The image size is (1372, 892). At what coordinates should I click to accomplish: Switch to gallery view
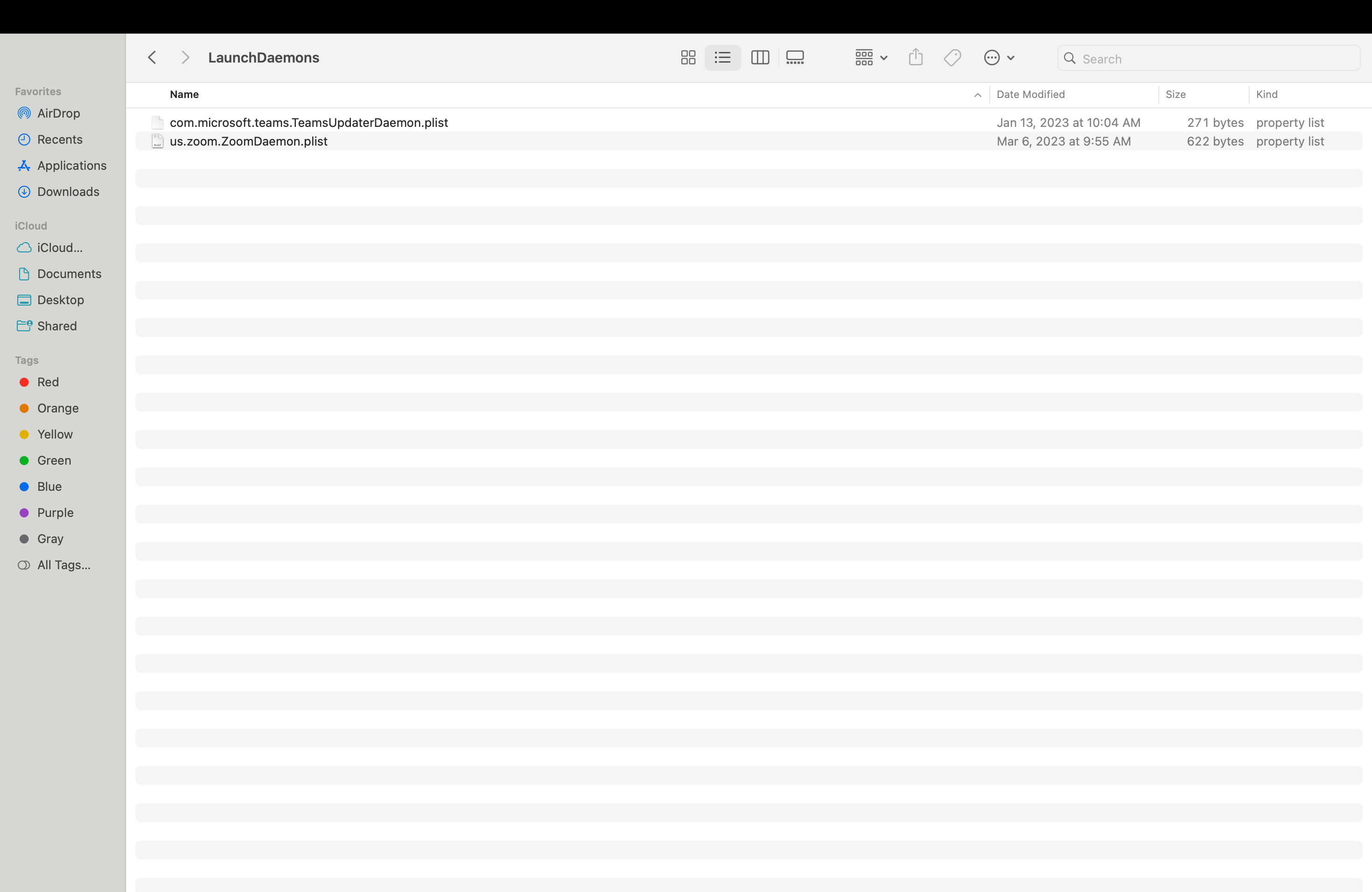point(795,58)
